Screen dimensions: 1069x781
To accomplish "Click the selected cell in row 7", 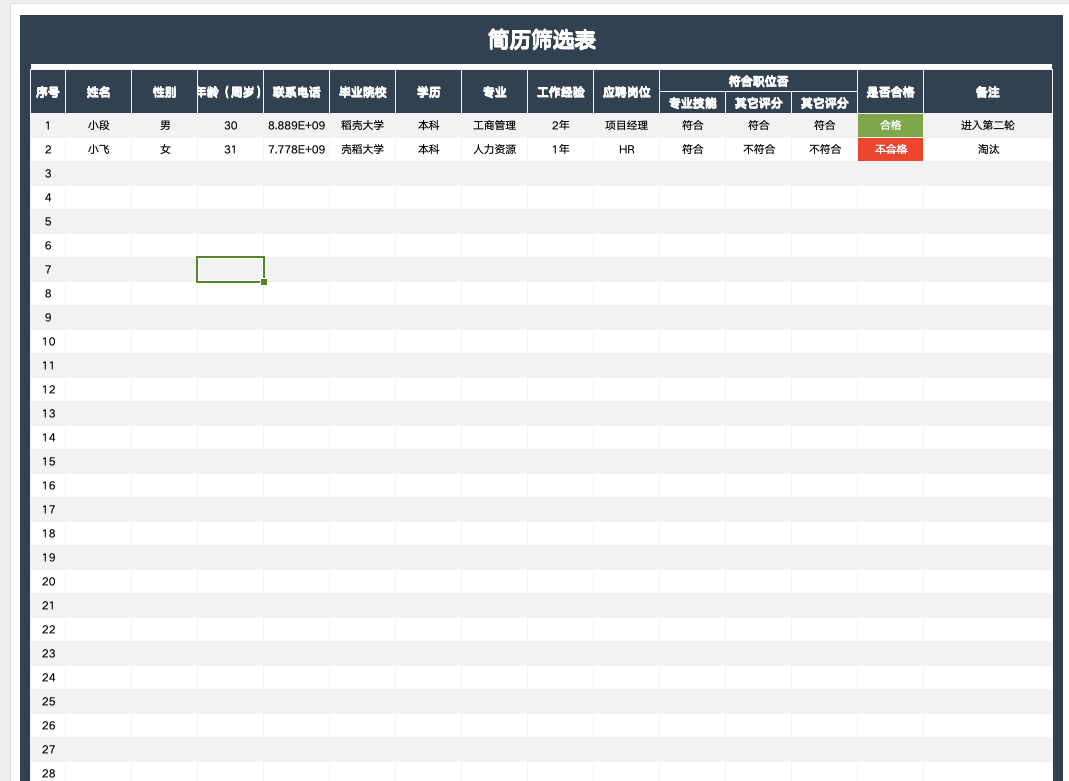I will (x=230, y=269).
